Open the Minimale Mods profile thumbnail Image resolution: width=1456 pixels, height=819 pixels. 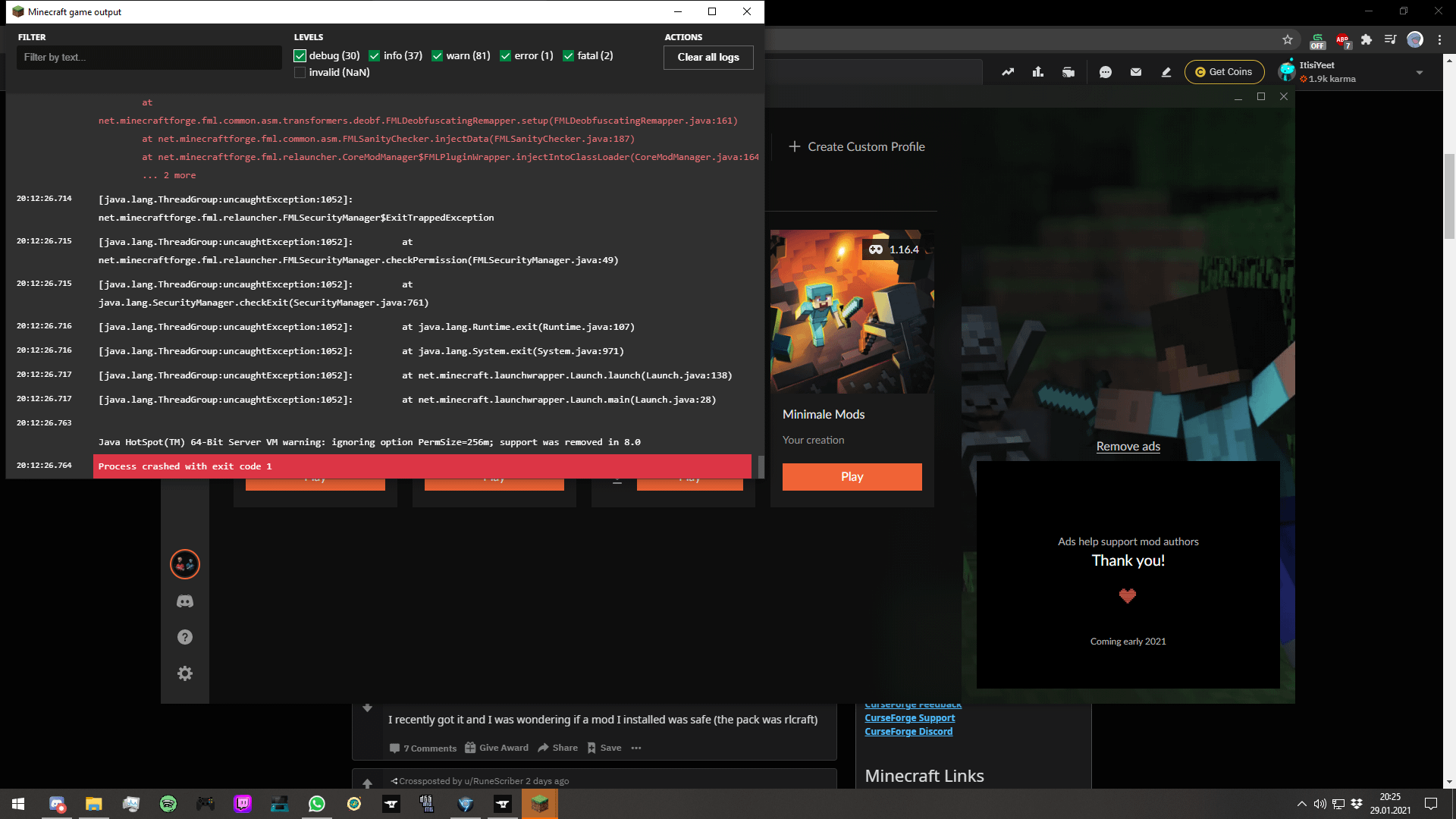(852, 312)
